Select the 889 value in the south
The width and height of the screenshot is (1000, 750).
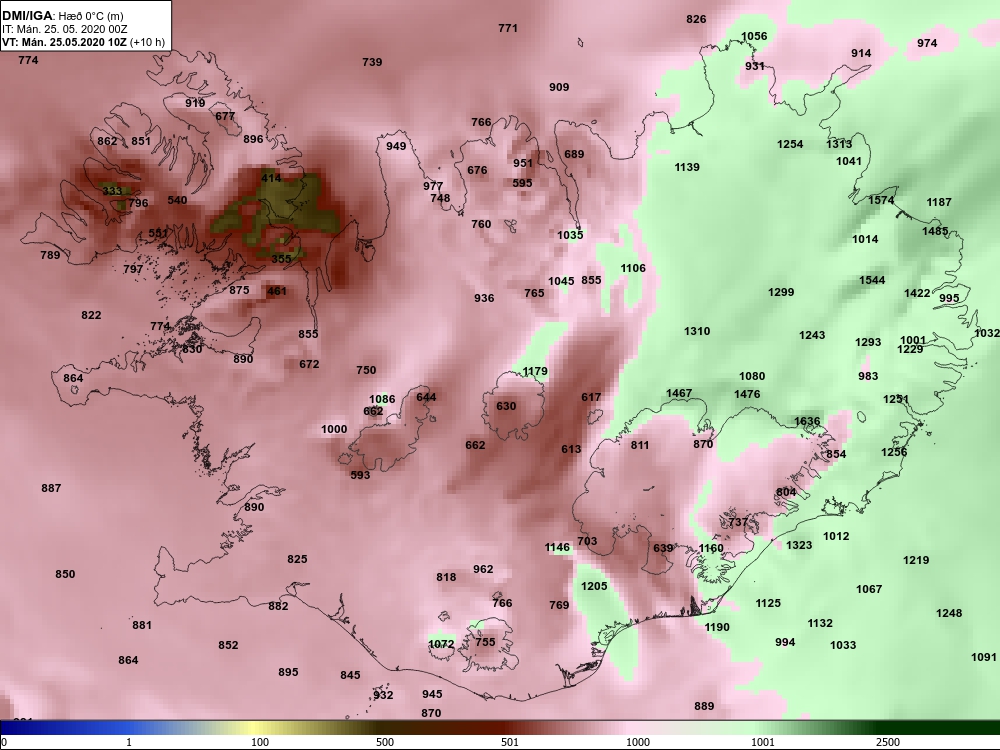click(x=704, y=706)
